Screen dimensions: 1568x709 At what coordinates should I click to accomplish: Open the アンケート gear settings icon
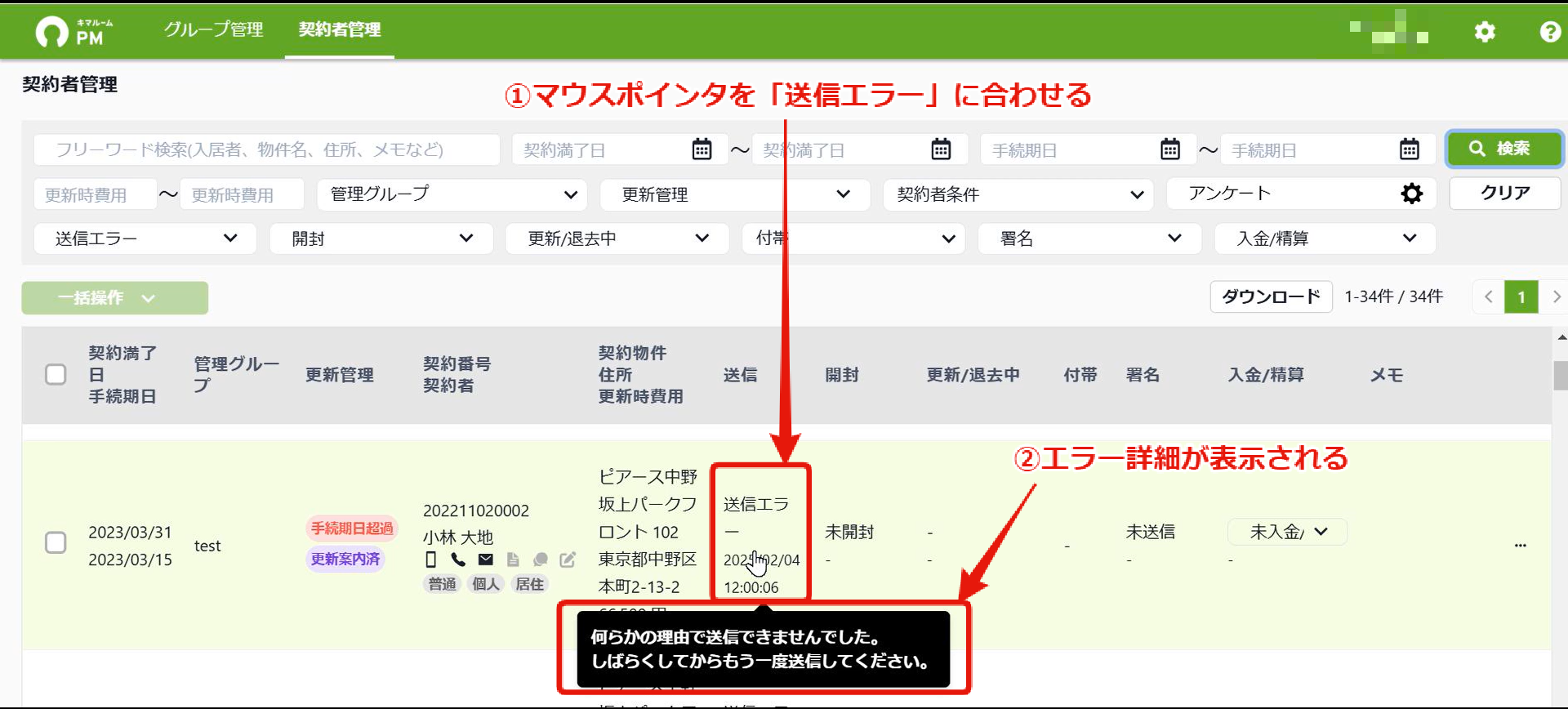(x=1411, y=194)
